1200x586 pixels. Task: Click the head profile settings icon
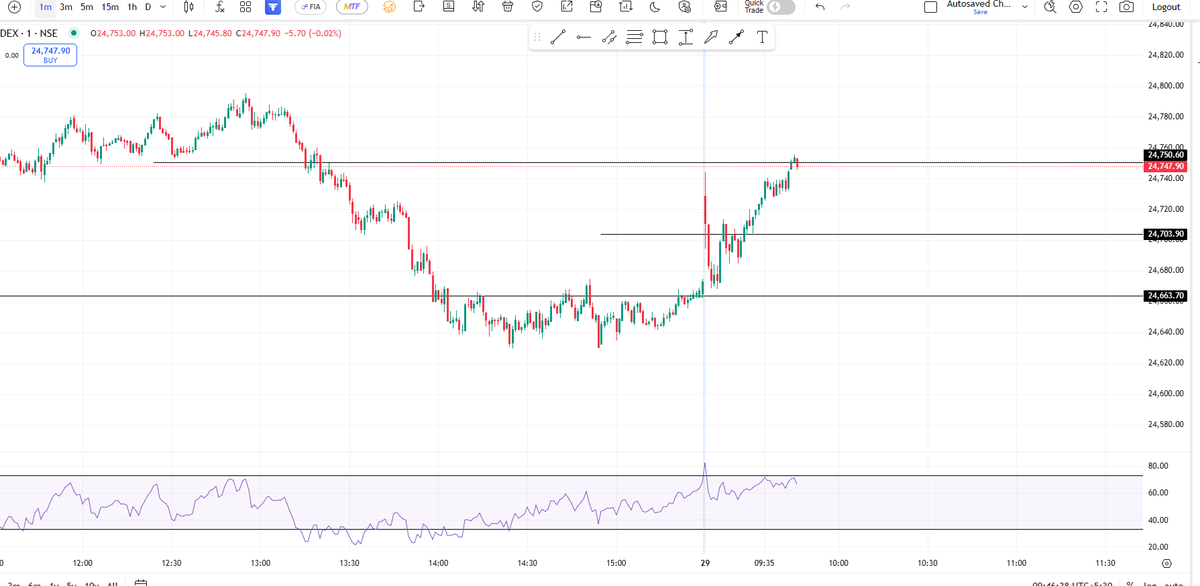[x=685, y=7]
